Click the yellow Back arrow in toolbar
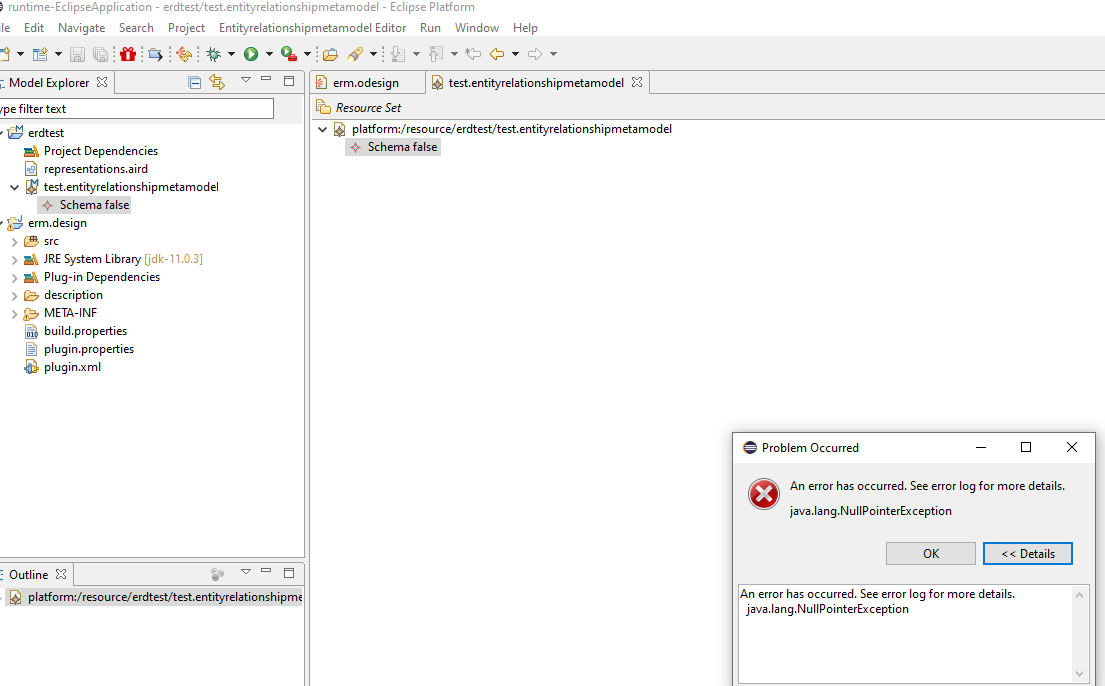The height and width of the screenshot is (686, 1105). 497,54
